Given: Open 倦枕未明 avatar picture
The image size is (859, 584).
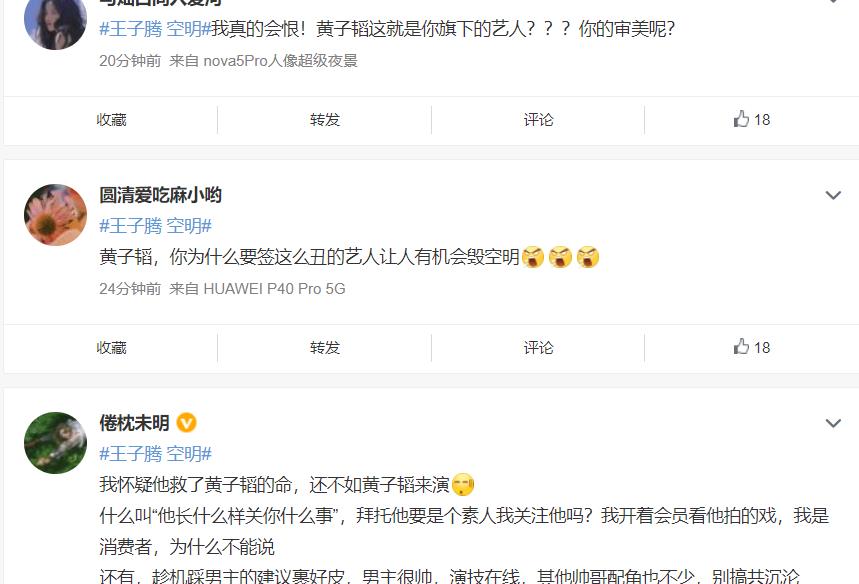Looking at the screenshot, I should tap(55, 443).
